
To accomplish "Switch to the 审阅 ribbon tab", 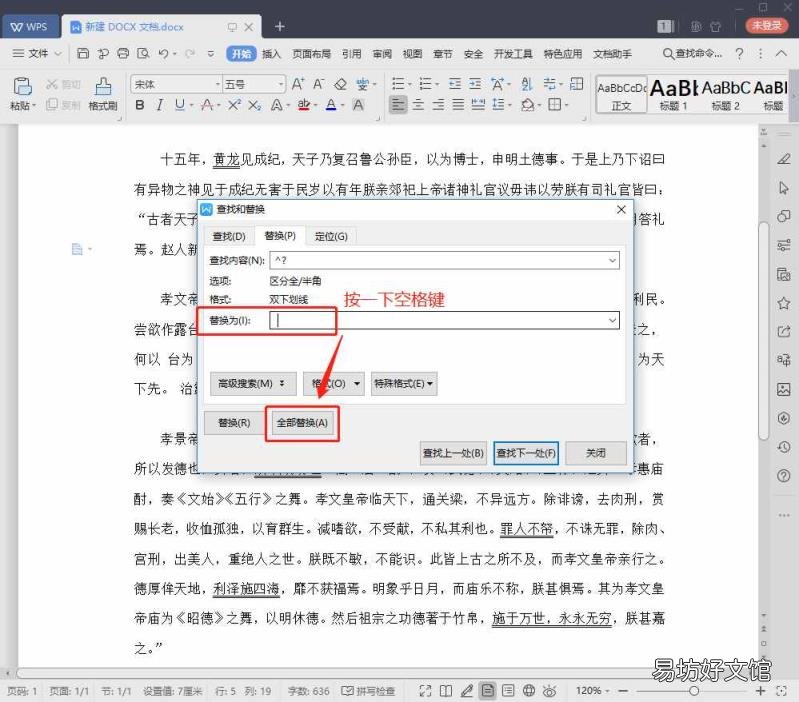I will [x=382, y=53].
